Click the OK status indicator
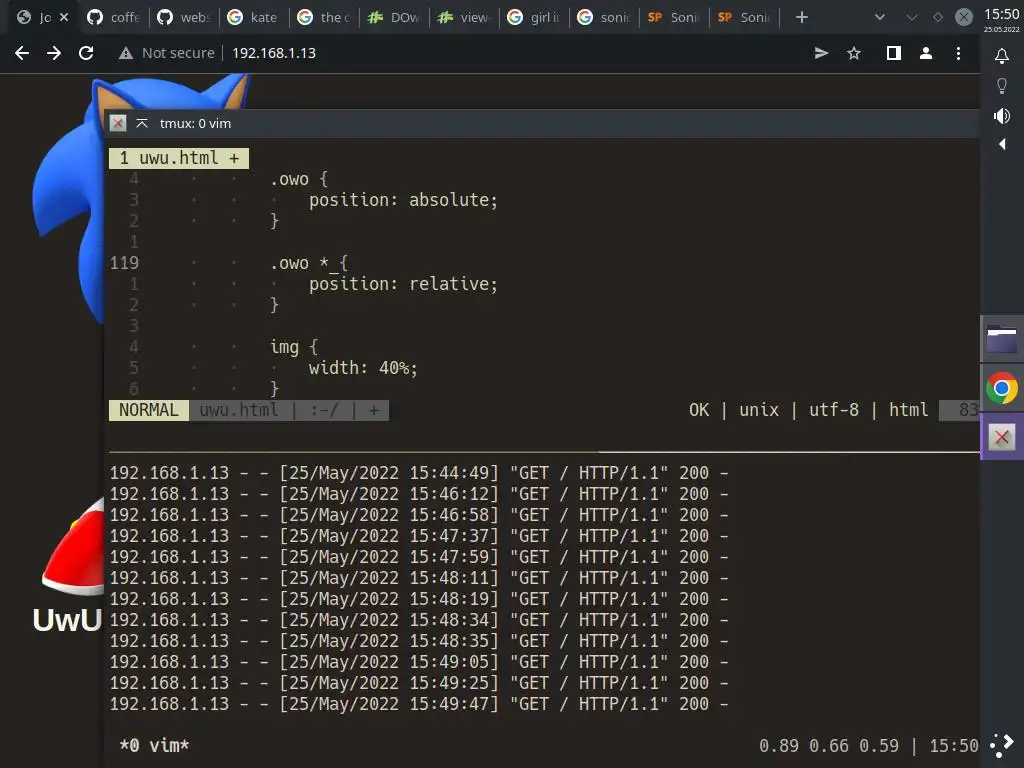This screenshot has height=768, width=1024. click(x=699, y=410)
